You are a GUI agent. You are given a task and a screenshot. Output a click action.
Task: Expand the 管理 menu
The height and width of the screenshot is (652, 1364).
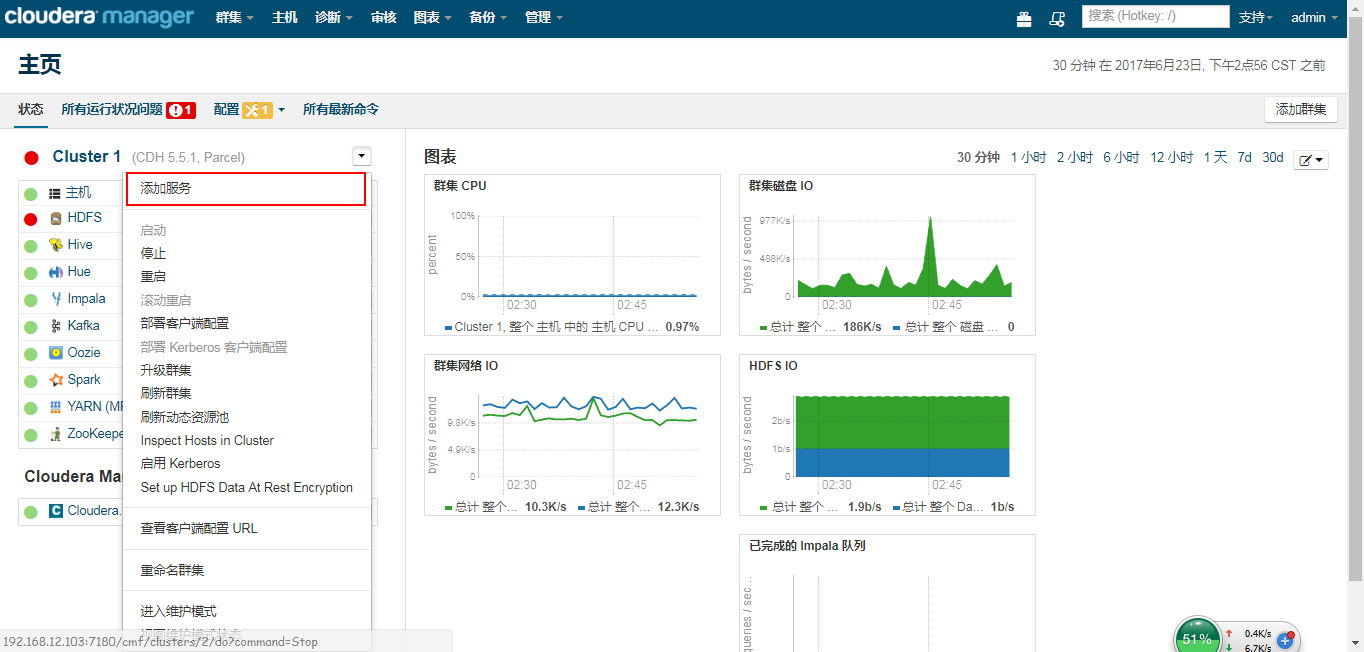click(543, 18)
